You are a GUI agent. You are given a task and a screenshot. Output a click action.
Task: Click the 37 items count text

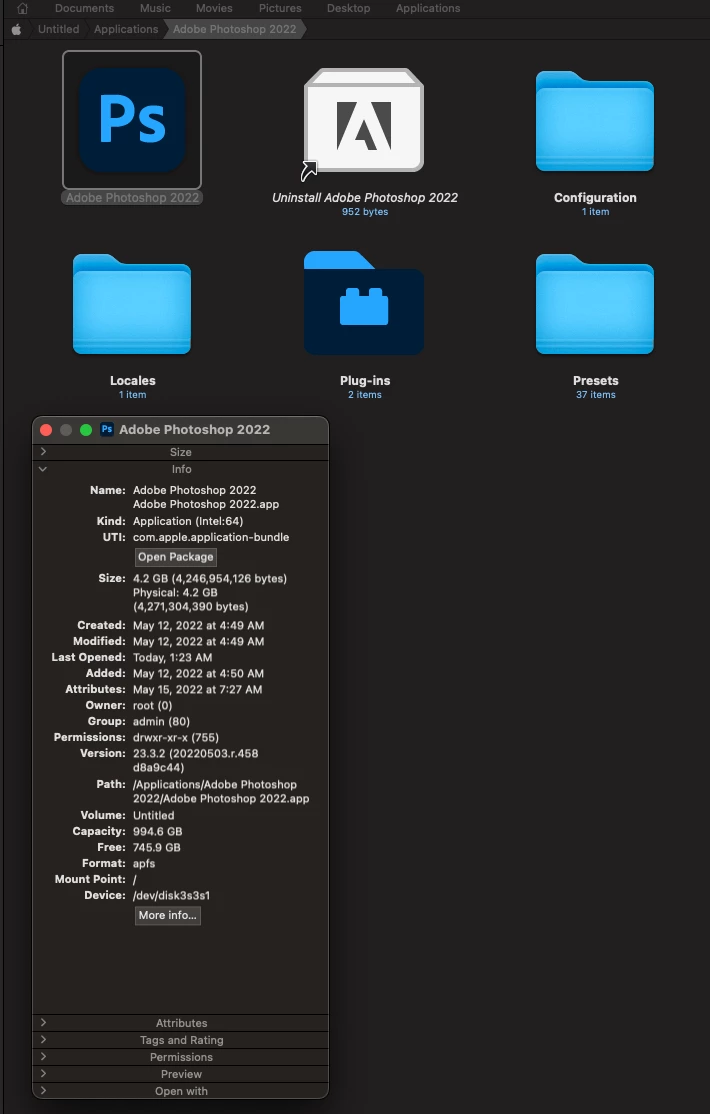click(x=596, y=394)
